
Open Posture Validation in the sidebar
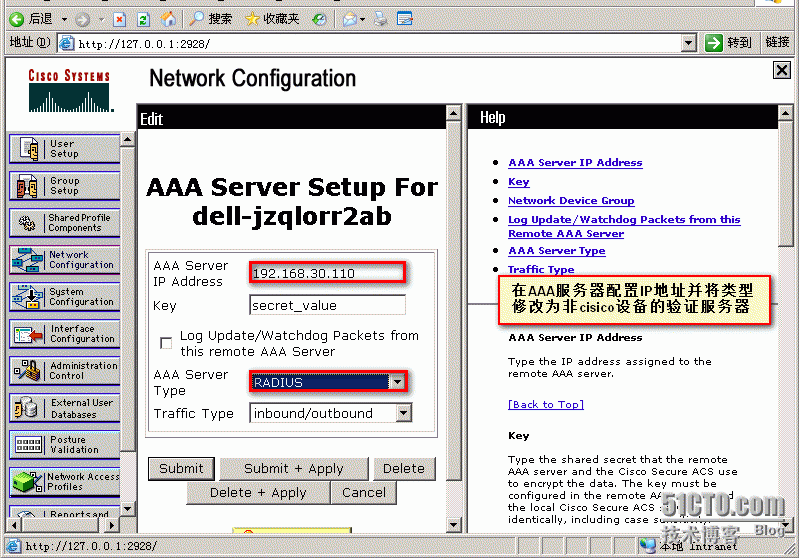point(65,444)
